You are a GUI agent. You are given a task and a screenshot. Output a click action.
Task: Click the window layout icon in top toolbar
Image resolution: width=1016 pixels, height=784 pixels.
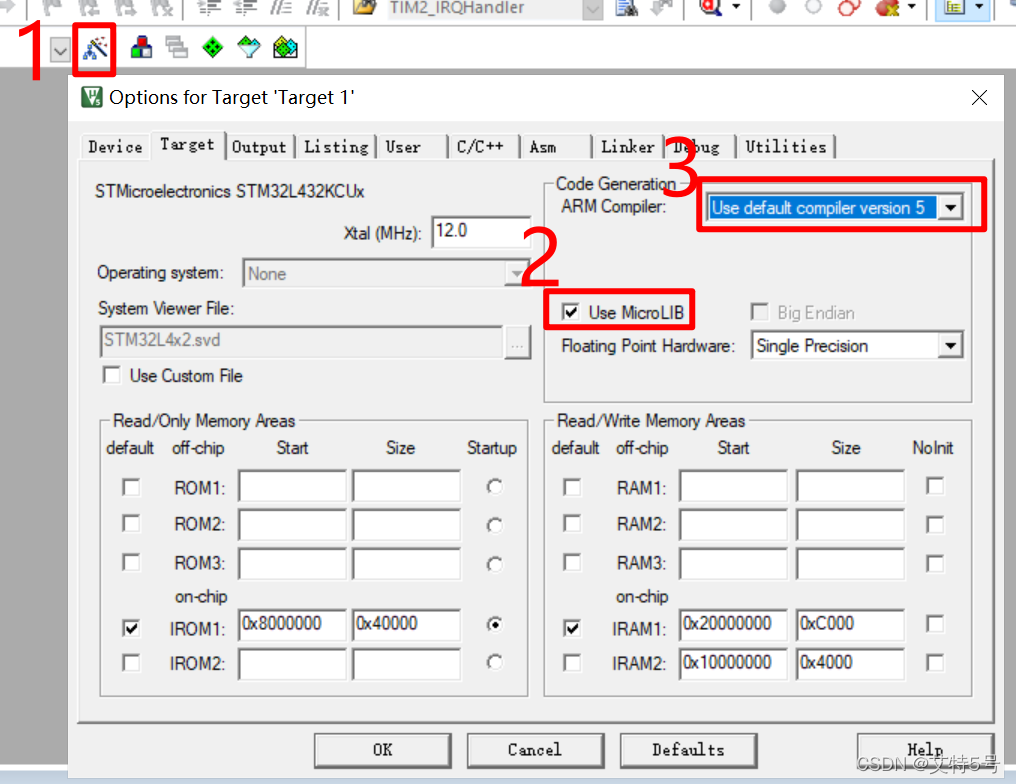tap(954, 8)
